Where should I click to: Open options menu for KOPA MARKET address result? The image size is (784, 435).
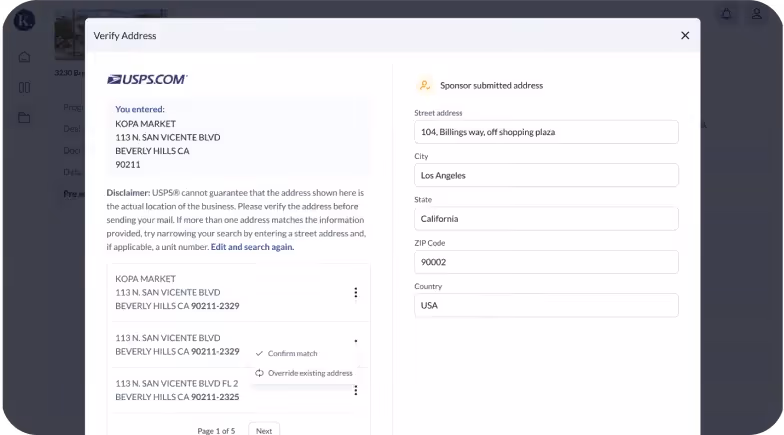coord(356,292)
